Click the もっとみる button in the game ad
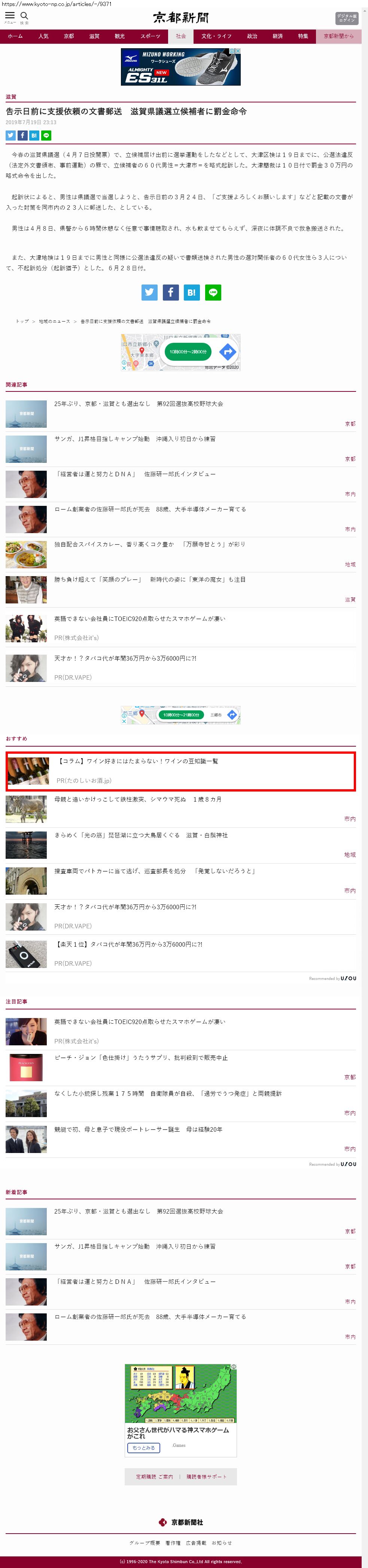 click(144, 1448)
